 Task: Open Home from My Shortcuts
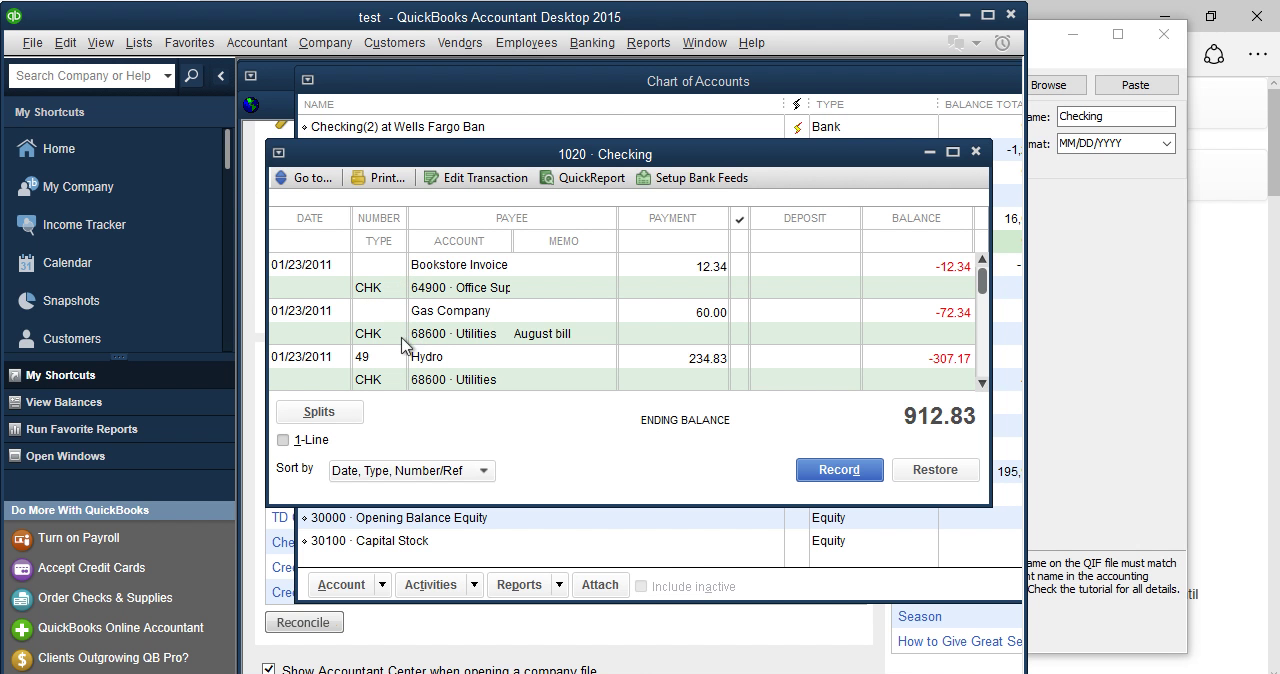pyautogui.click(x=58, y=149)
